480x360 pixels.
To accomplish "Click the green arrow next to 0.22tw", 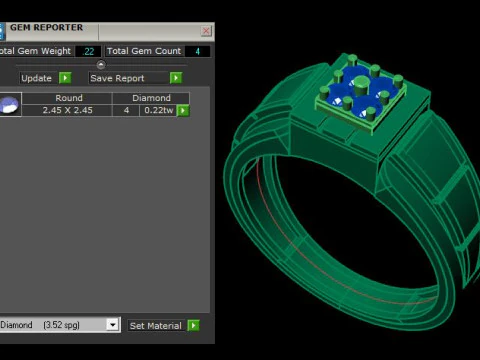I will [x=183, y=111].
